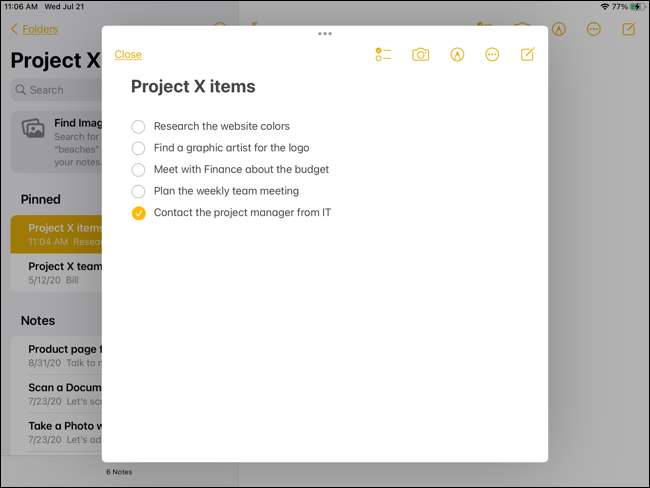Close the Project X items note popup

[x=128, y=54]
